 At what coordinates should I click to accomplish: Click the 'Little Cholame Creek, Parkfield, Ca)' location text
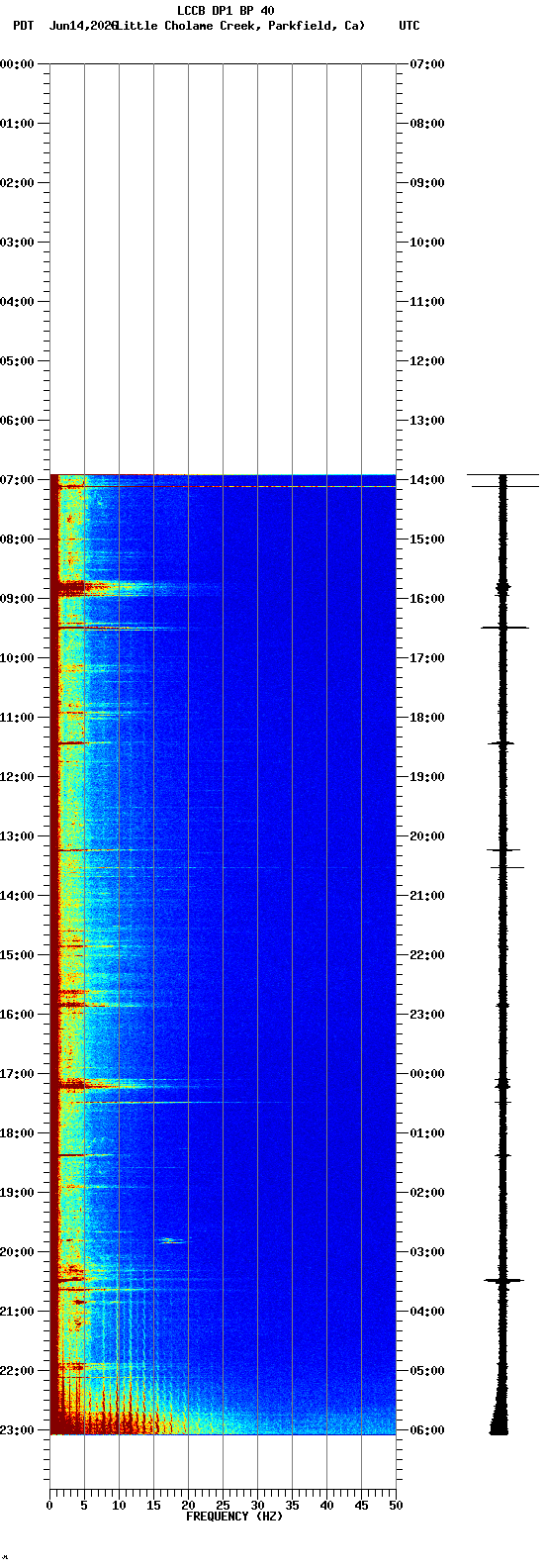click(x=240, y=26)
